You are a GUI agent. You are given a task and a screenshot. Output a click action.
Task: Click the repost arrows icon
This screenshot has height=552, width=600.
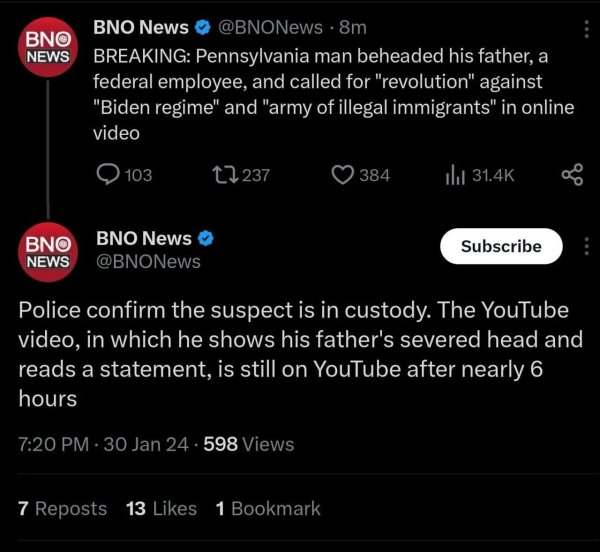click(x=226, y=175)
